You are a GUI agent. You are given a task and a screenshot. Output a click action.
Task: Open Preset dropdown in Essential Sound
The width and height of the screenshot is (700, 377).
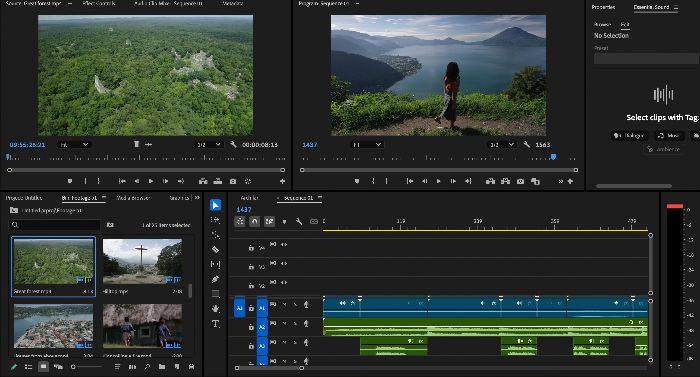pyautogui.click(x=646, y=59)
